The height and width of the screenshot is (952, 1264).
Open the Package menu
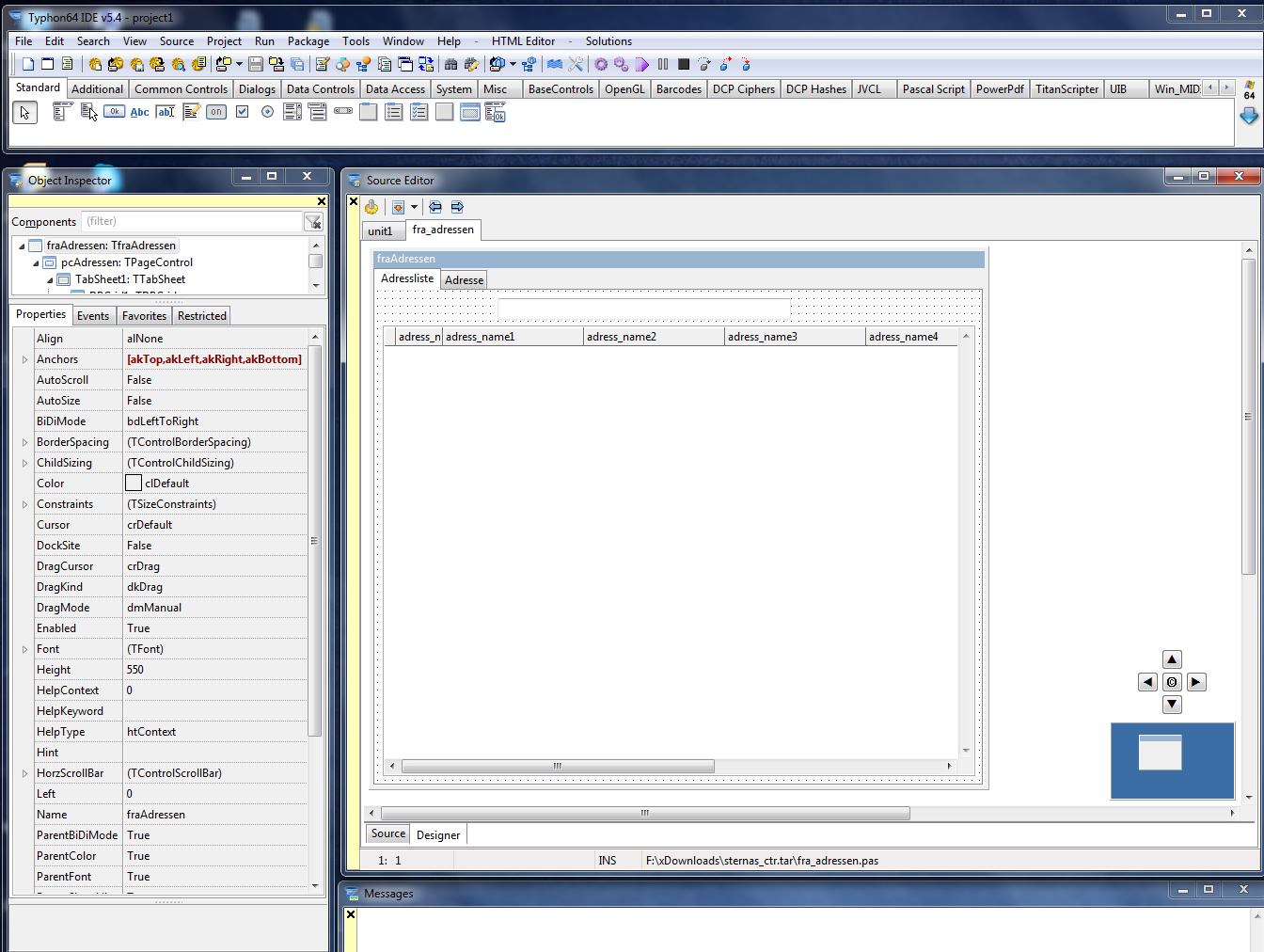pyautogui.click(x=308, y=41)
